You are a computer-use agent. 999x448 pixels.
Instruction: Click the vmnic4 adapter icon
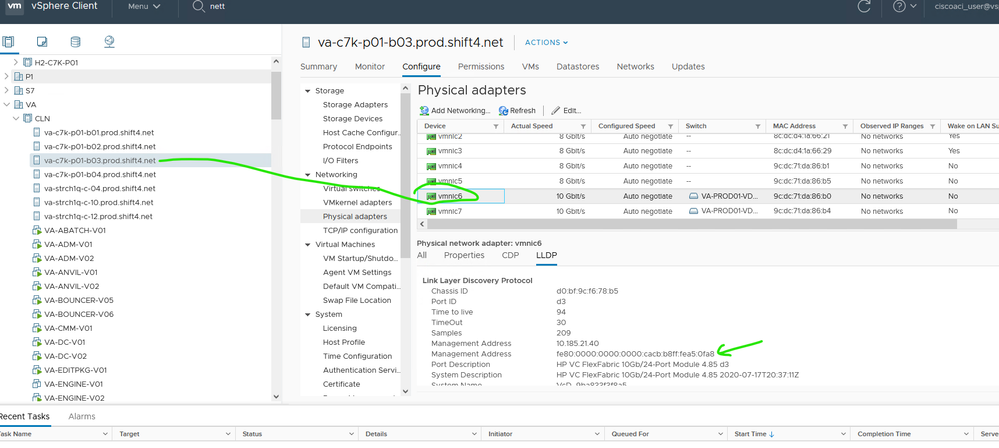(x=431, y=166)
